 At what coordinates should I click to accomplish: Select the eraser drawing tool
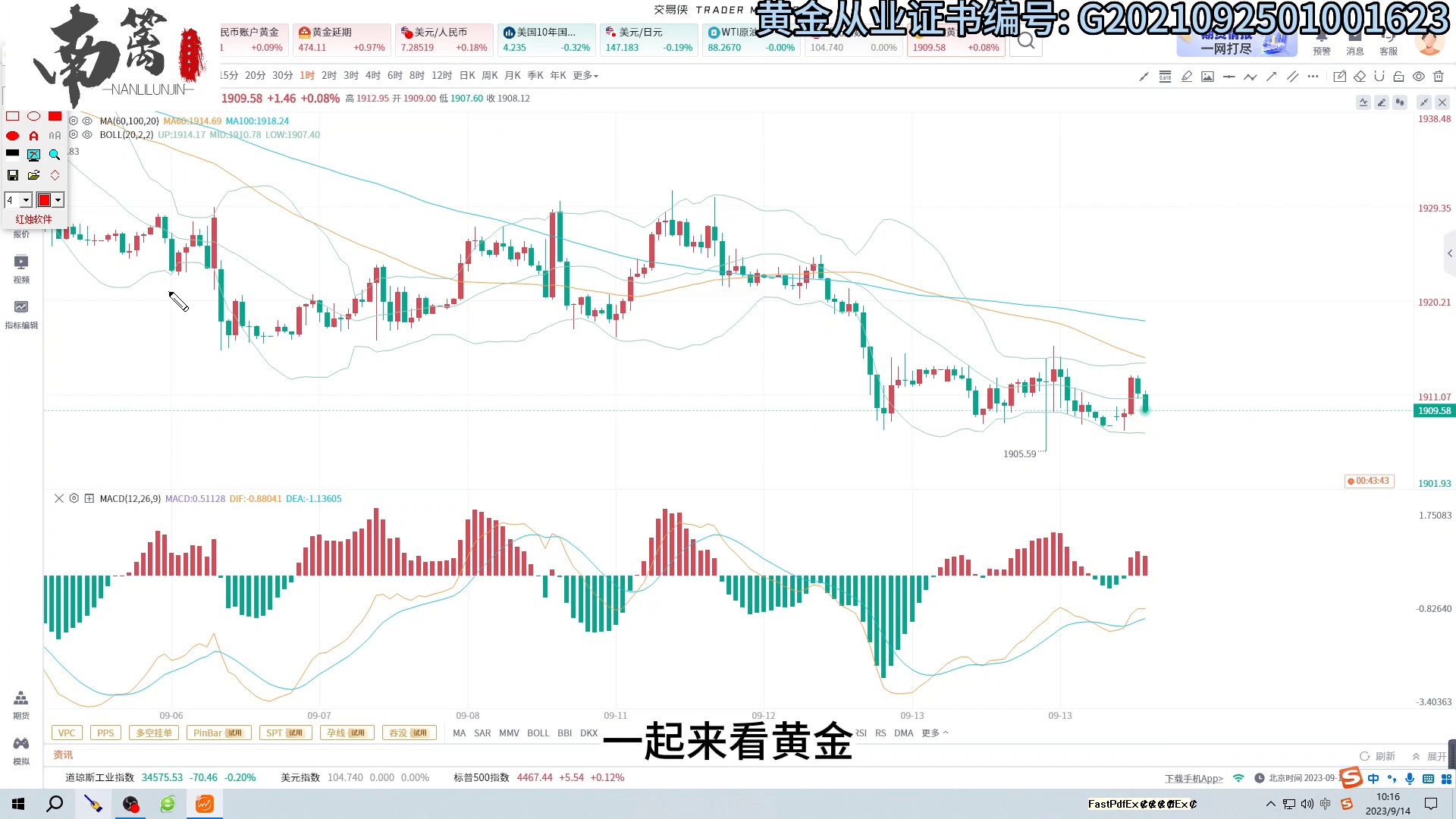[1360, 76]
